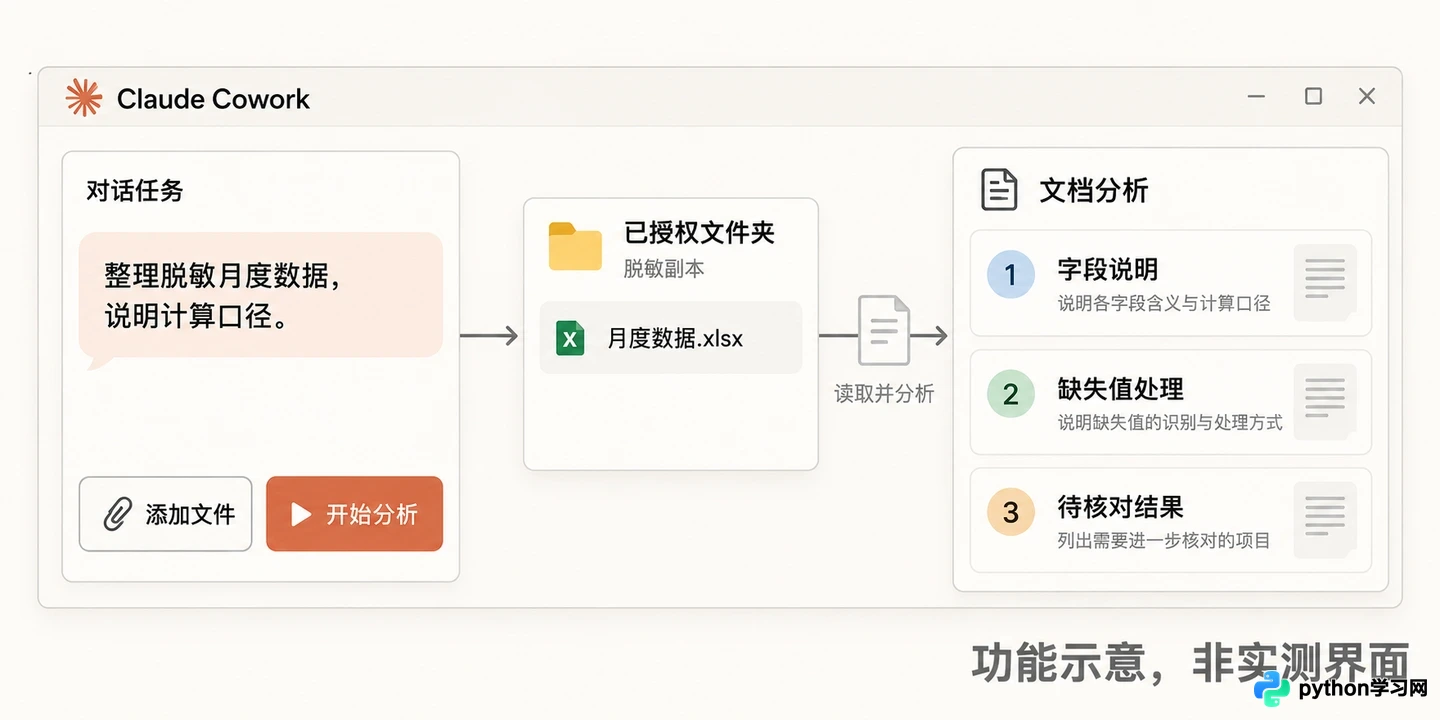Close the Claude Cowork window

point(1367,96)
